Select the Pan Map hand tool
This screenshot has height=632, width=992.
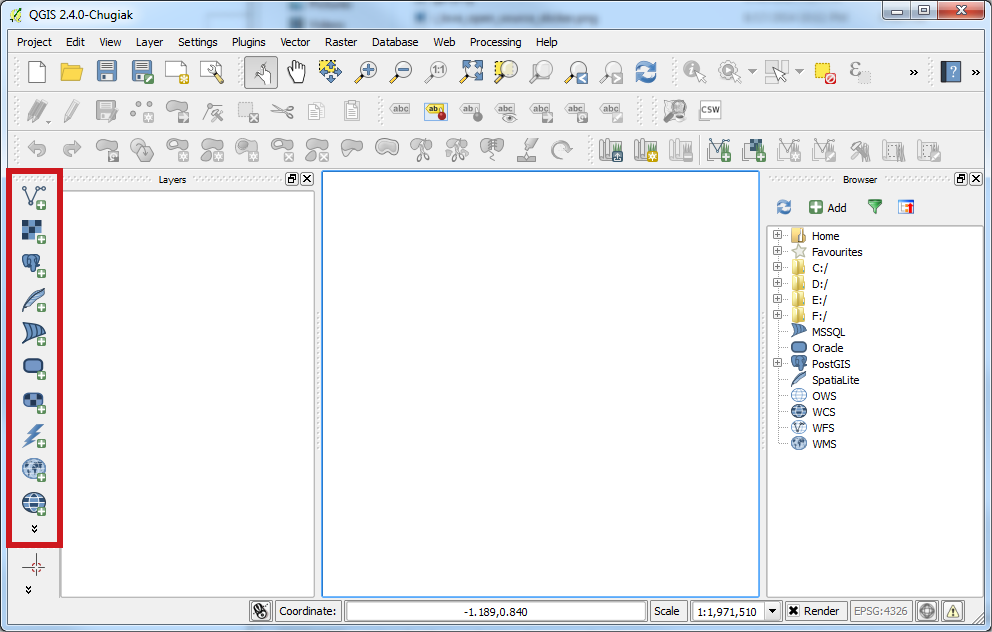pos(296,72)
